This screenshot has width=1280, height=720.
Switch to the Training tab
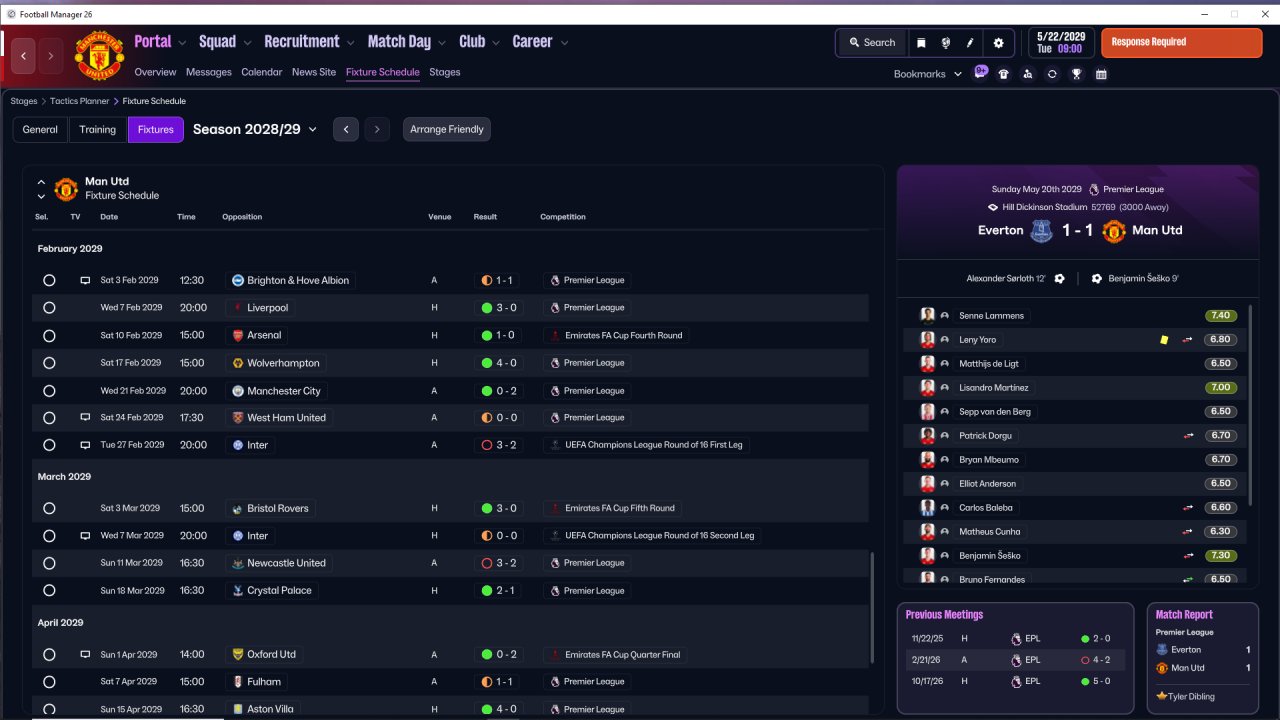(98, 130)
